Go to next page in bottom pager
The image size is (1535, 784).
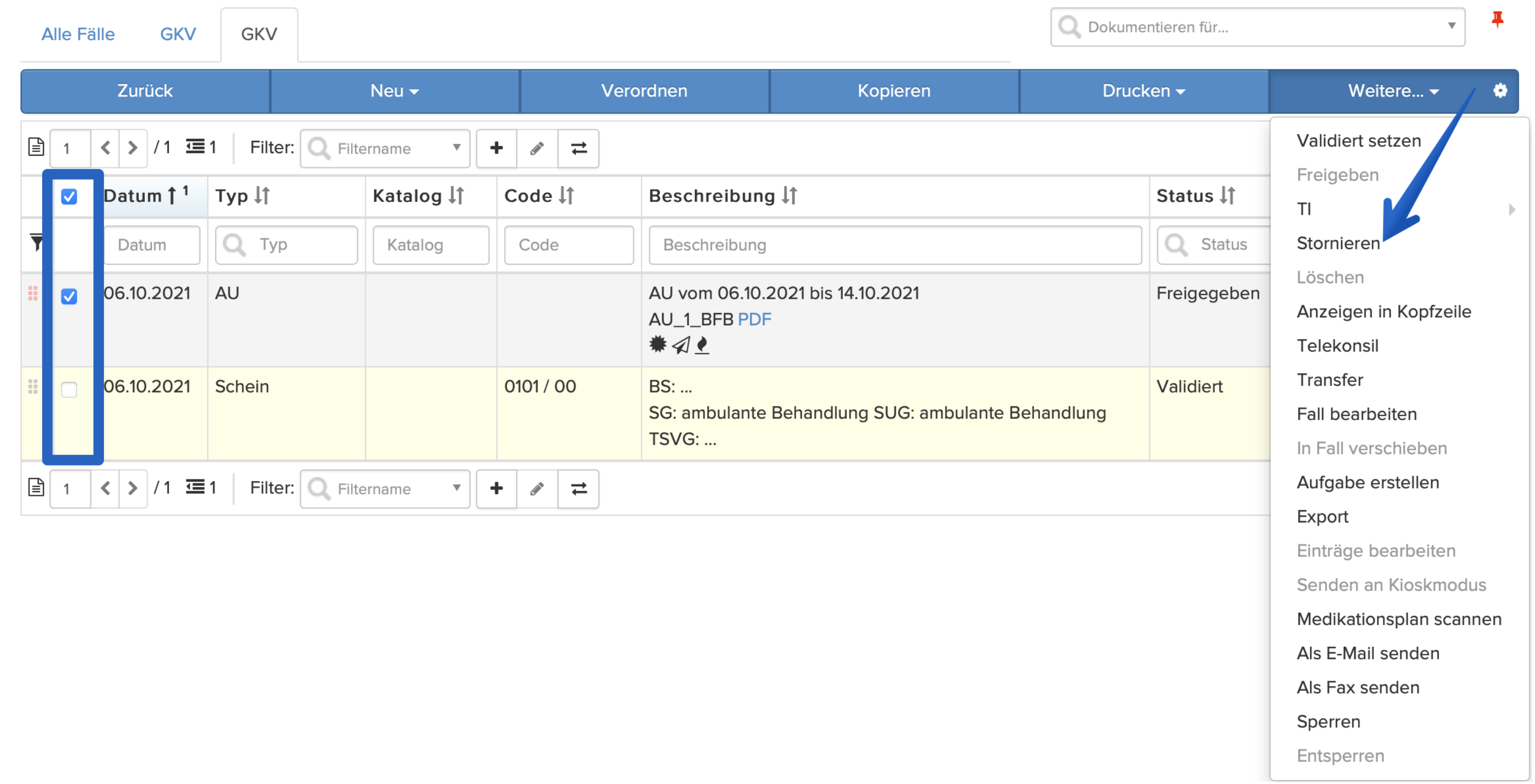[133, 489]
